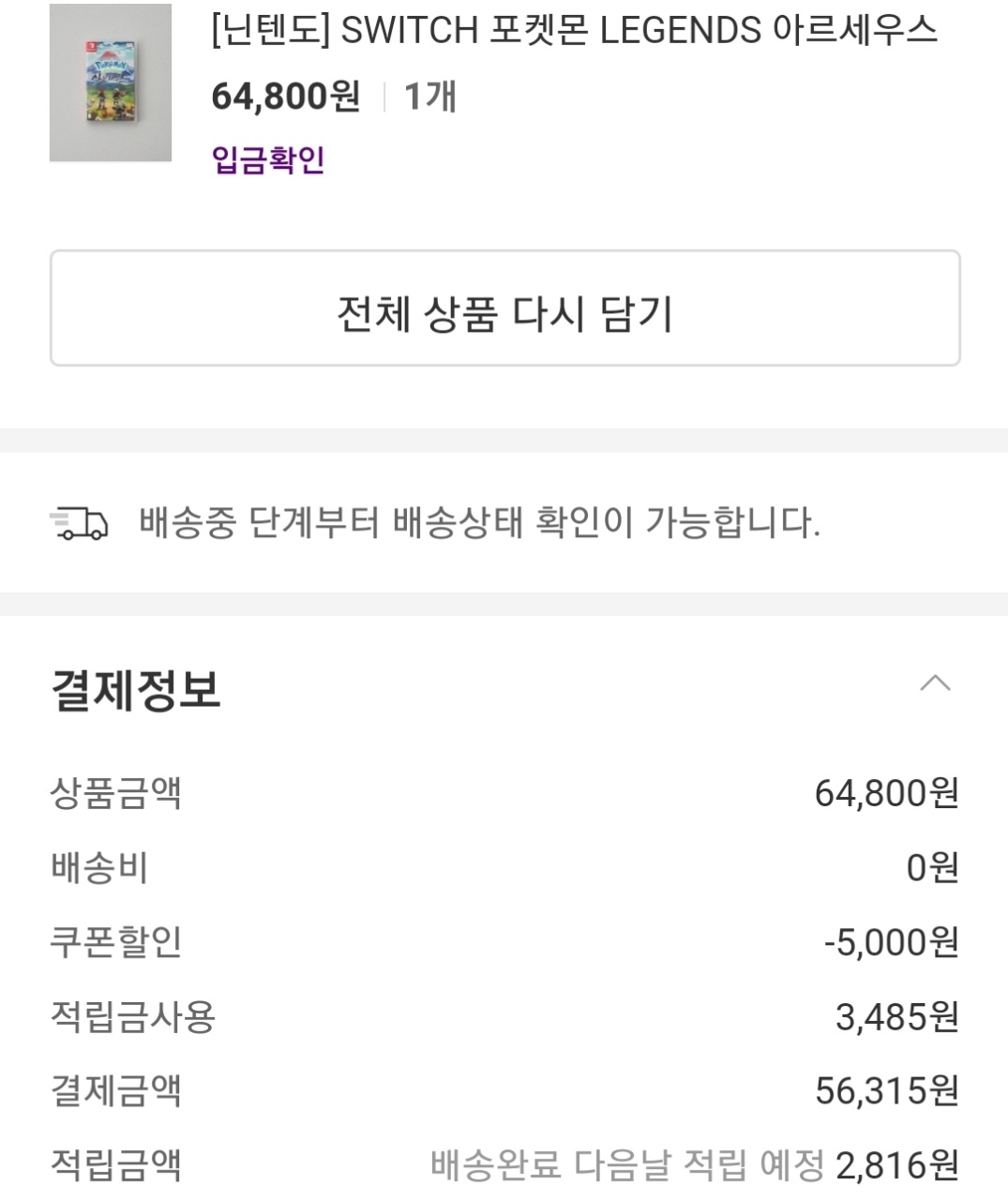The image size is (1008, 1200).
Task: Tap the 64,800원 product price under the title
Action: [286, 96]
